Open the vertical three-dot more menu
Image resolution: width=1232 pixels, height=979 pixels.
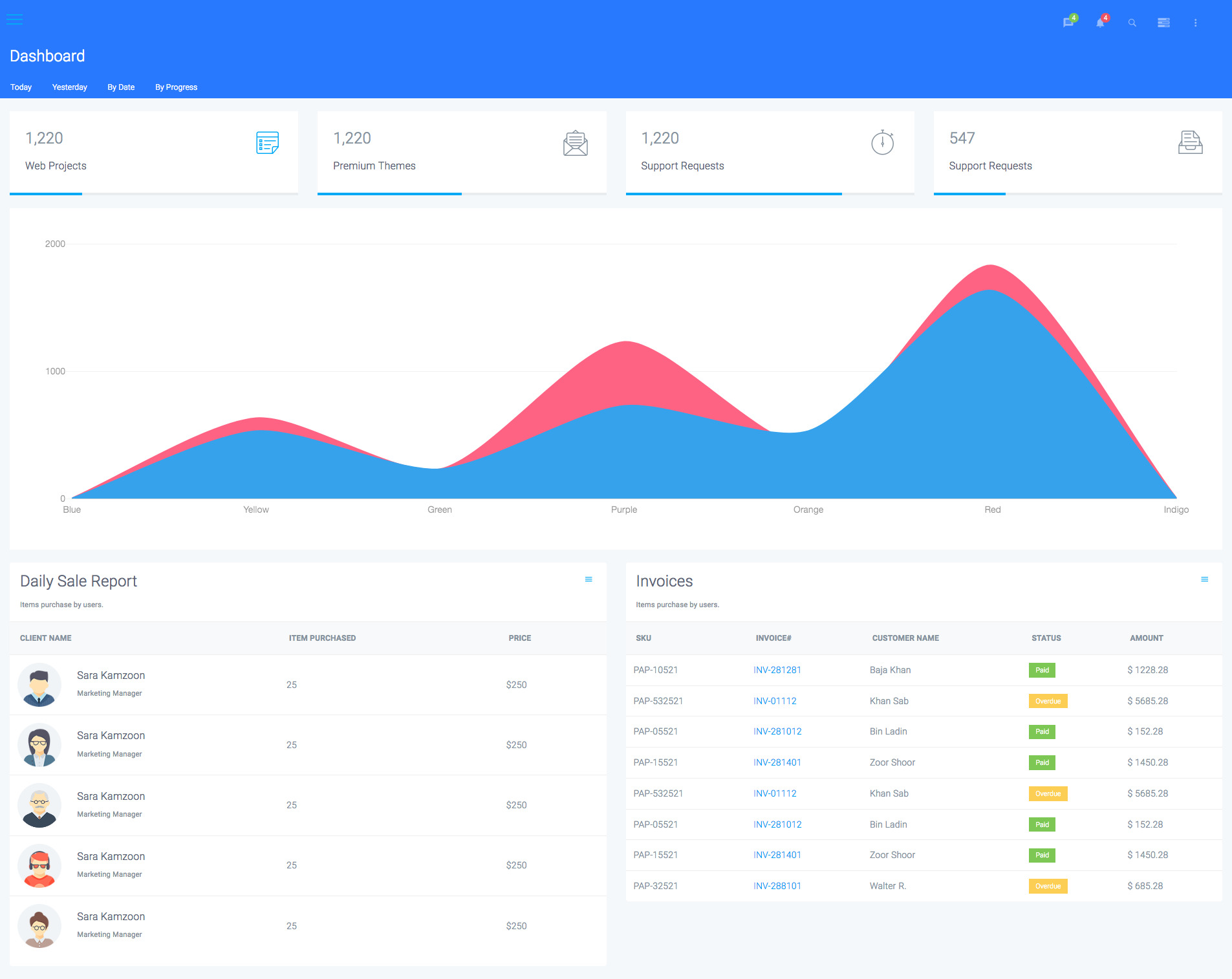point(1195,23)
